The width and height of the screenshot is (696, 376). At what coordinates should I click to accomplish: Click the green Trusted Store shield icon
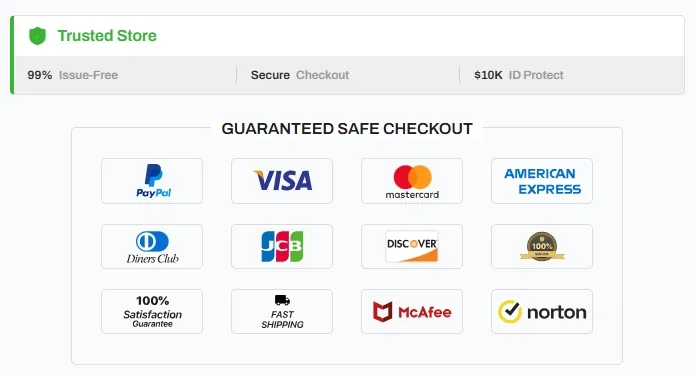[x=37, y=36]
